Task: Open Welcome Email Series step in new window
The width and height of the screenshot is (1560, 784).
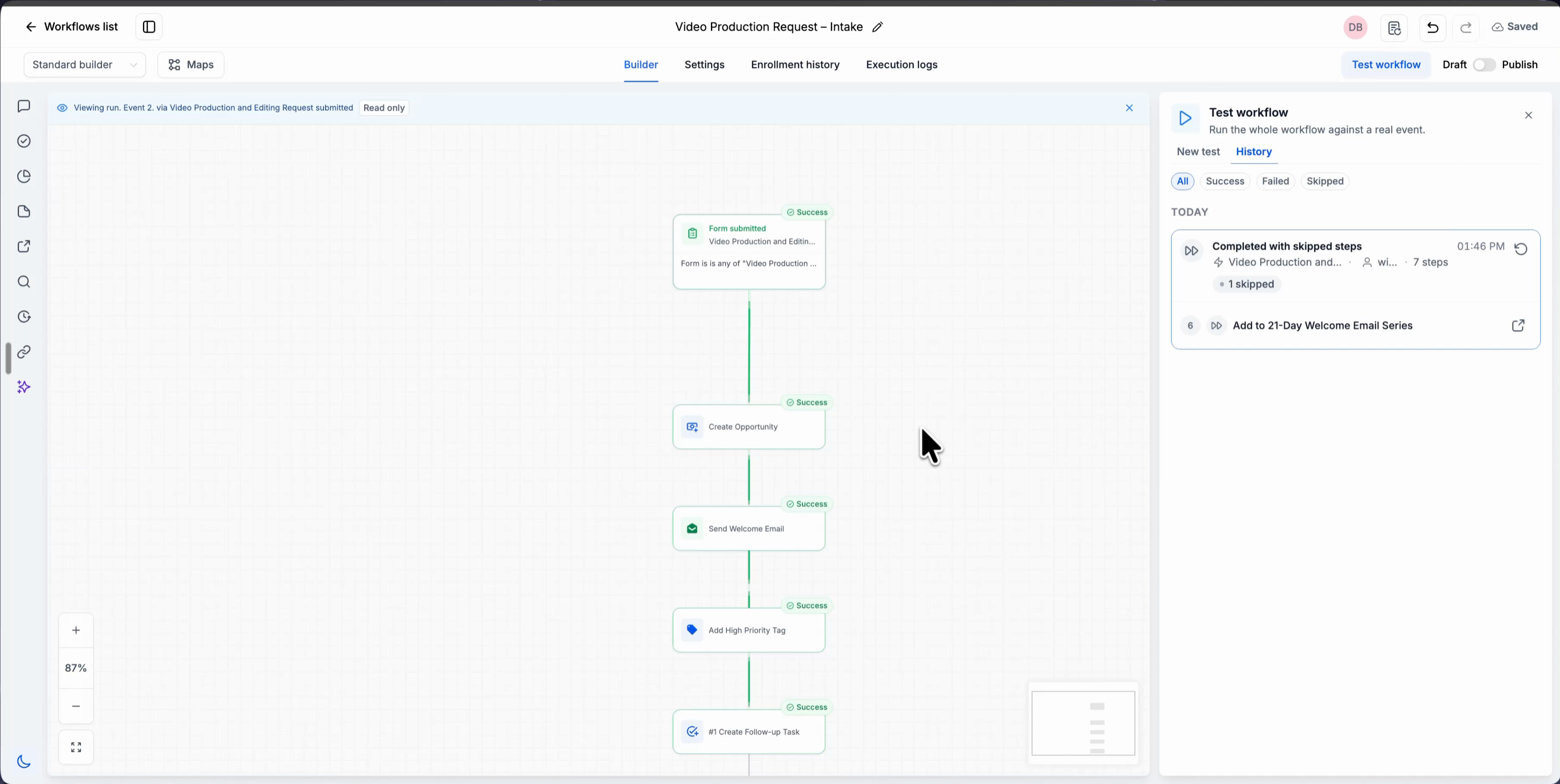Action: [x=1518, y=326]
